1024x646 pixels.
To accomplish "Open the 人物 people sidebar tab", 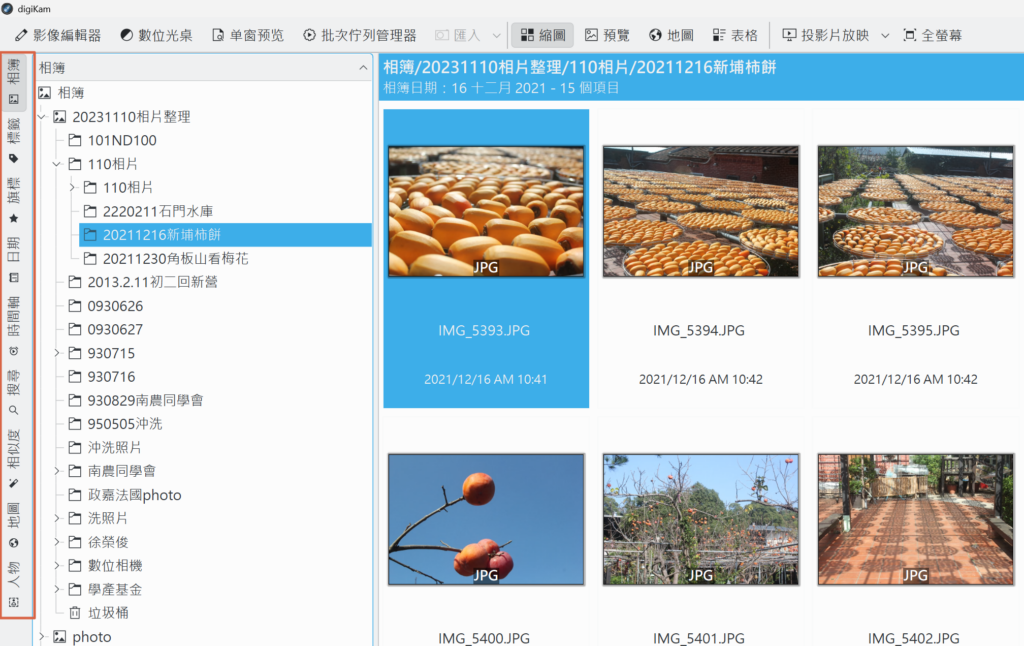I will 14,584.
